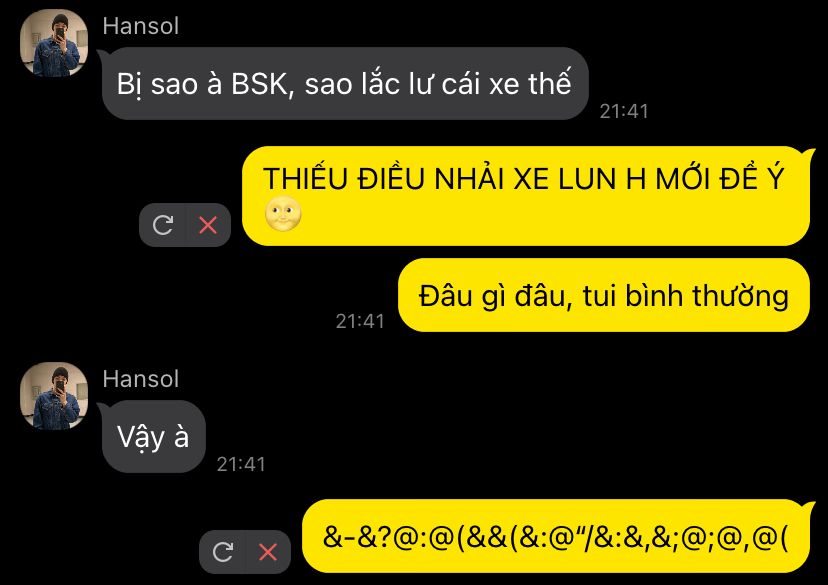
Task: Retry sending the THIẾU ĐIỀU NHẢI message
Action: [x=163, y=225]
